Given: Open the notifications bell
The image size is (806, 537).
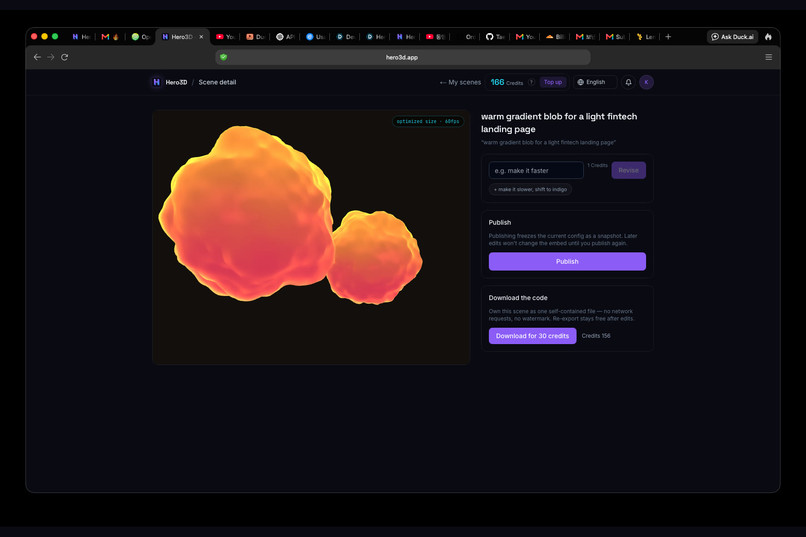Looking at the screenshot, I should click(628, 82).
